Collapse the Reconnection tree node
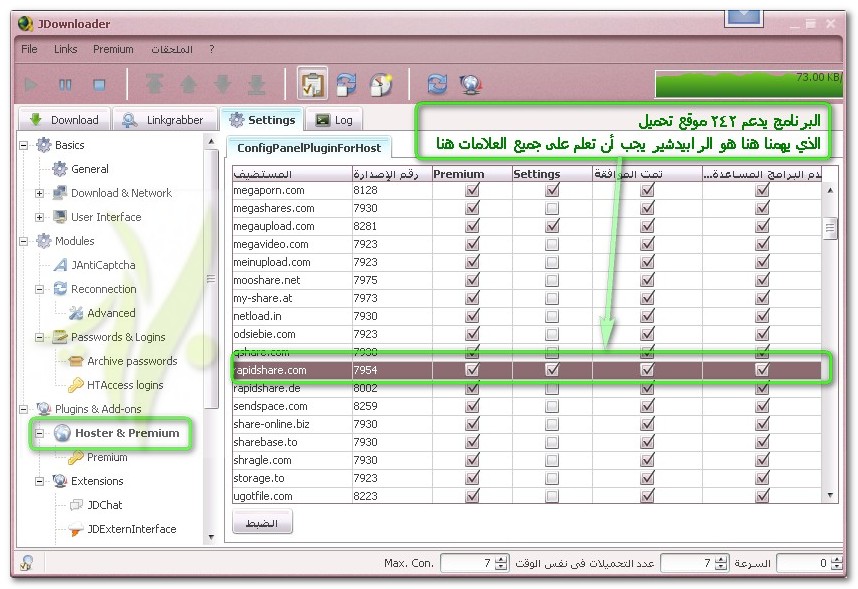This screenshot has width=858, height=589. point(39,289)
